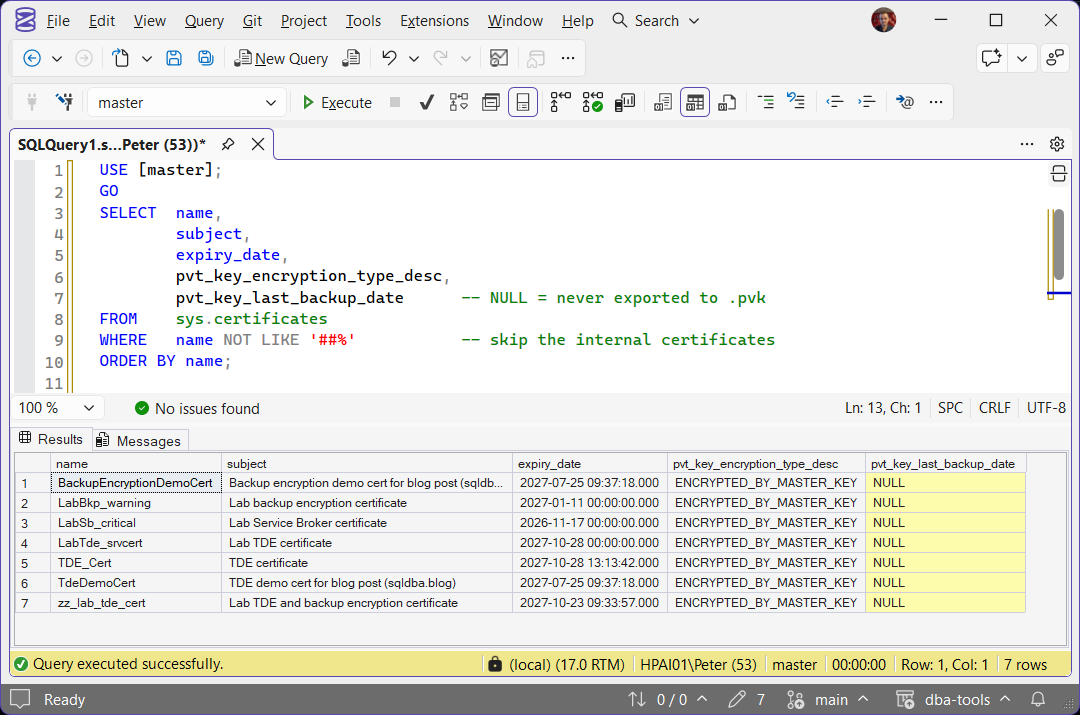Open the Query Options icon
Viewport: 1080px width, 715px height.
coord(490,103)
